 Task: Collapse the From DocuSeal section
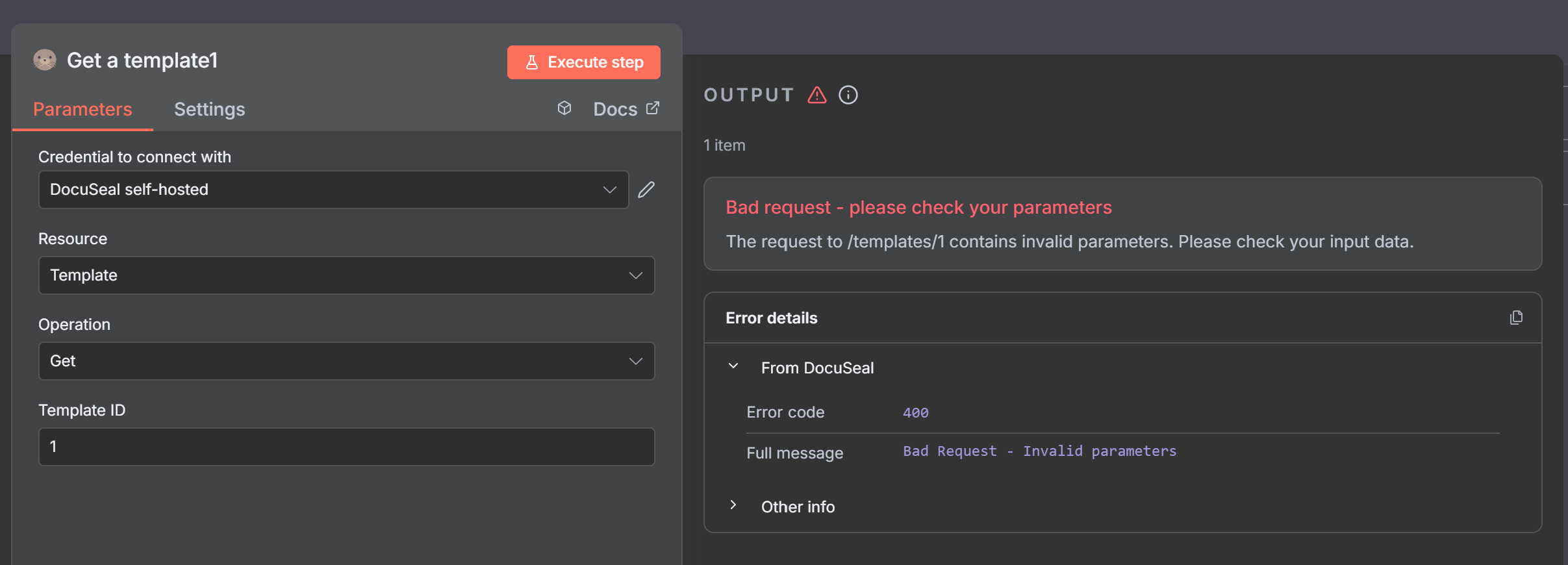tap(733, 366)
